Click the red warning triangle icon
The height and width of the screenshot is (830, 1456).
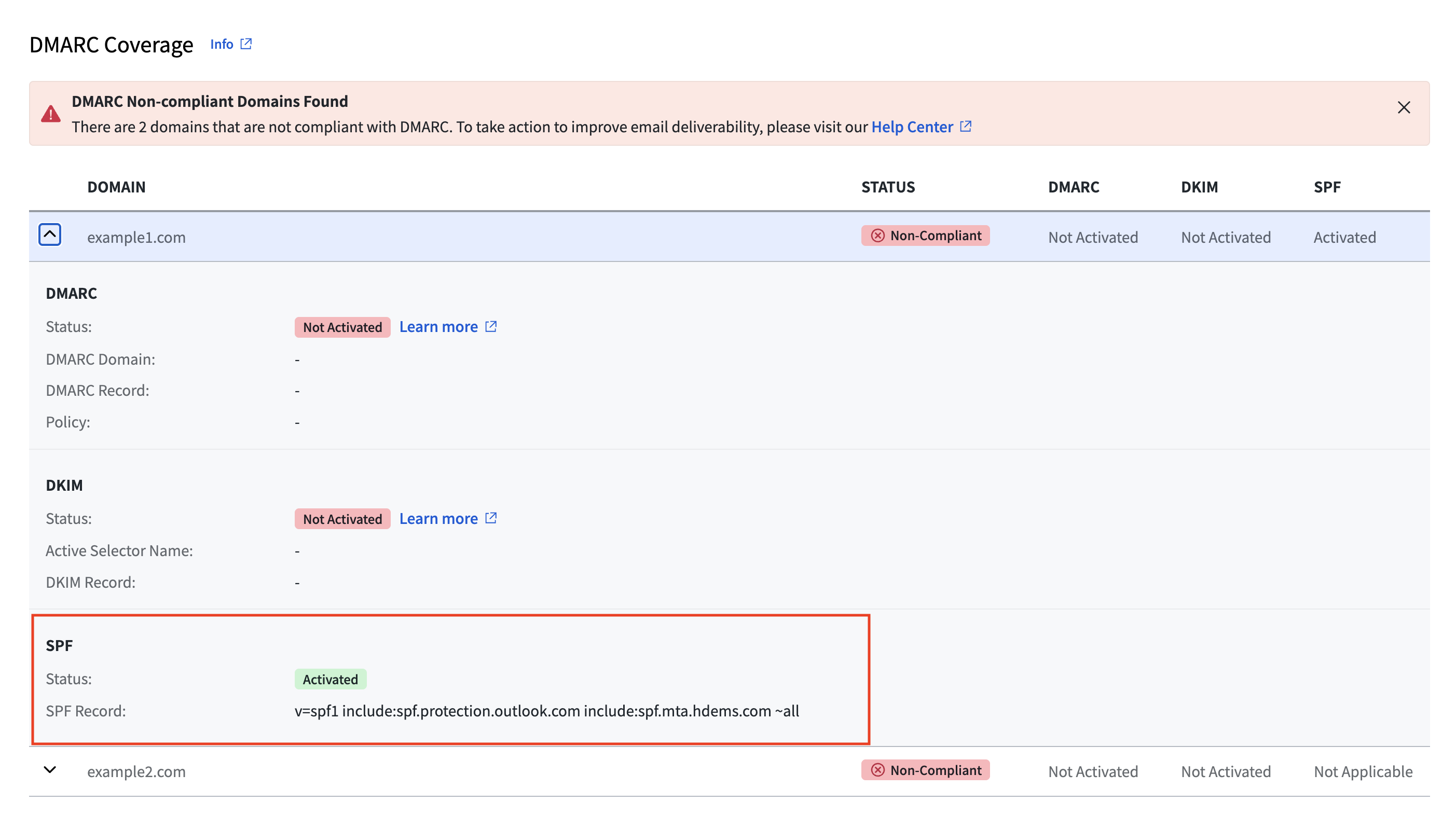[51, 114]
